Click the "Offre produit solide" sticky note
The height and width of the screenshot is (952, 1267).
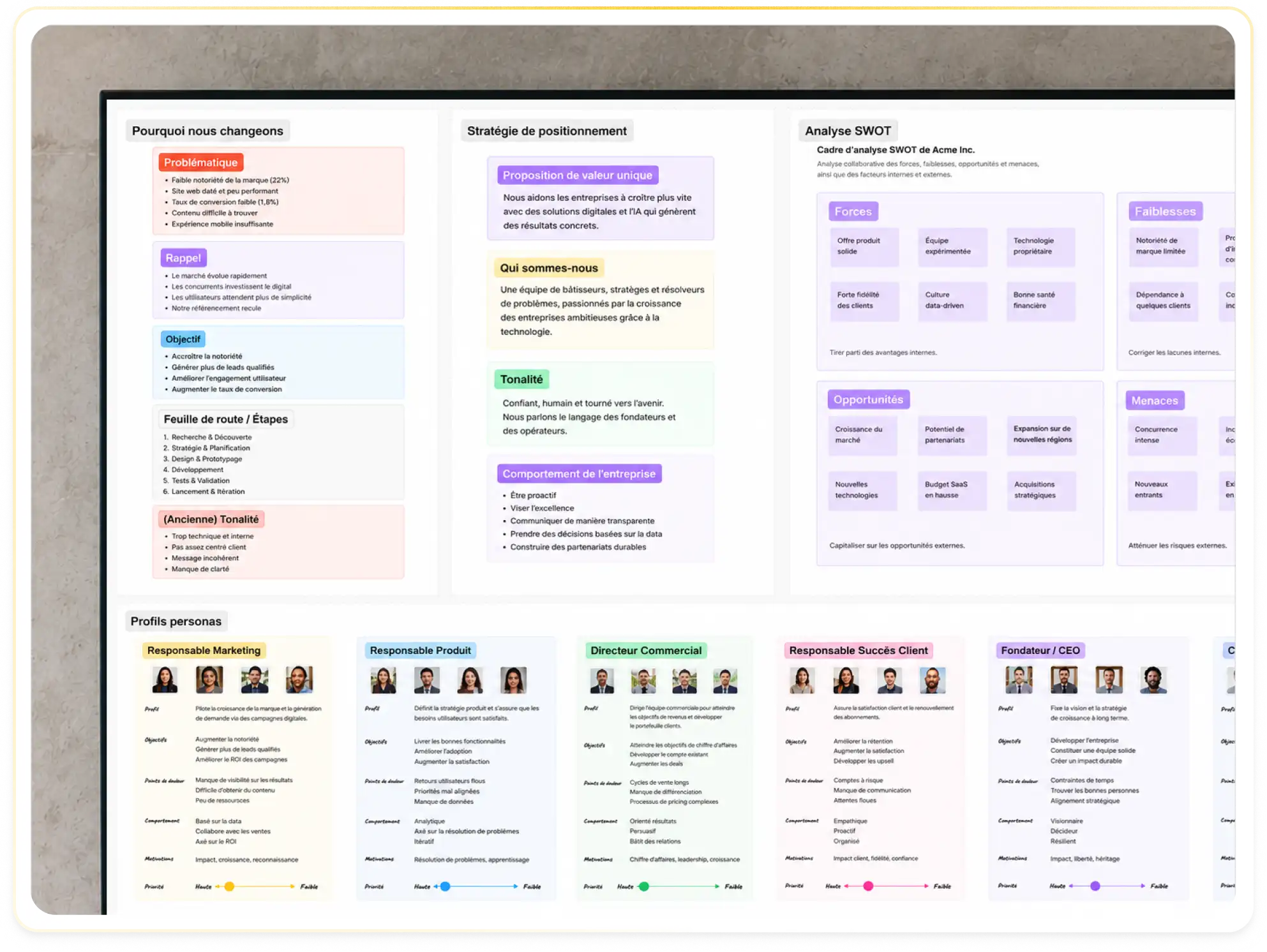click(864, 247)
